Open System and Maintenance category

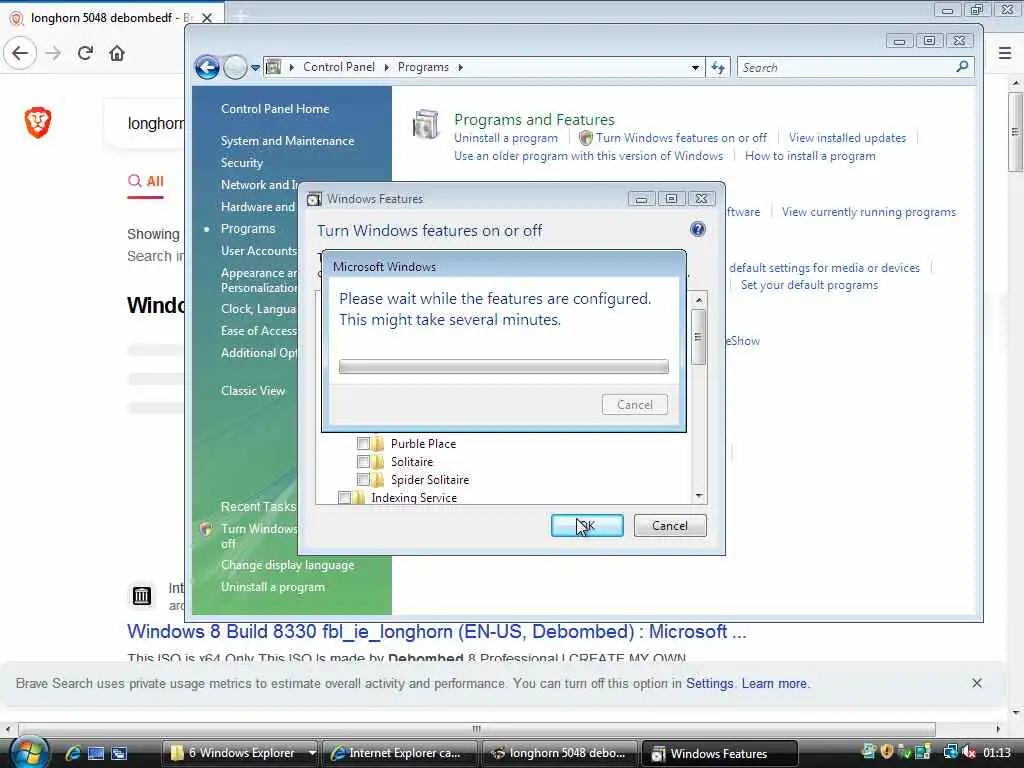click(x=287, y=140)
